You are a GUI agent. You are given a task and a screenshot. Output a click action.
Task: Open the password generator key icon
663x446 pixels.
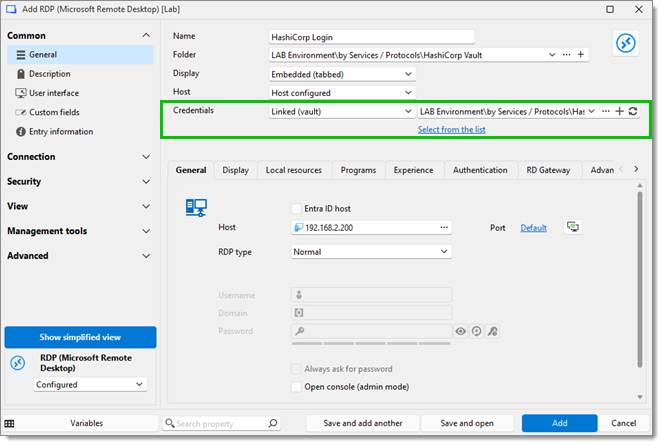[x=492, y=331]
